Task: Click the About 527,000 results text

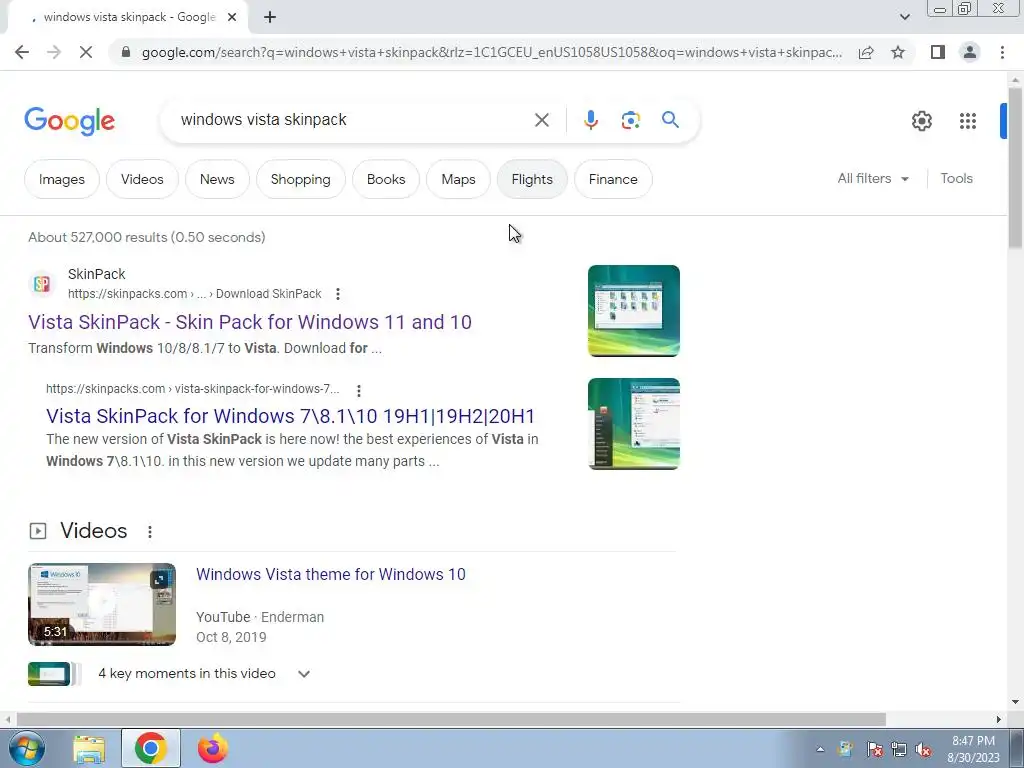Action: (146, 237)
